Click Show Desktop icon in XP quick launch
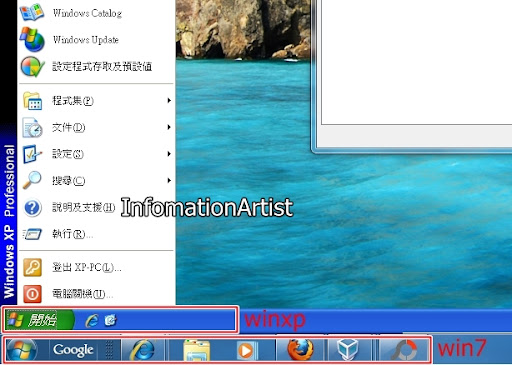 (x=110, y=320)
